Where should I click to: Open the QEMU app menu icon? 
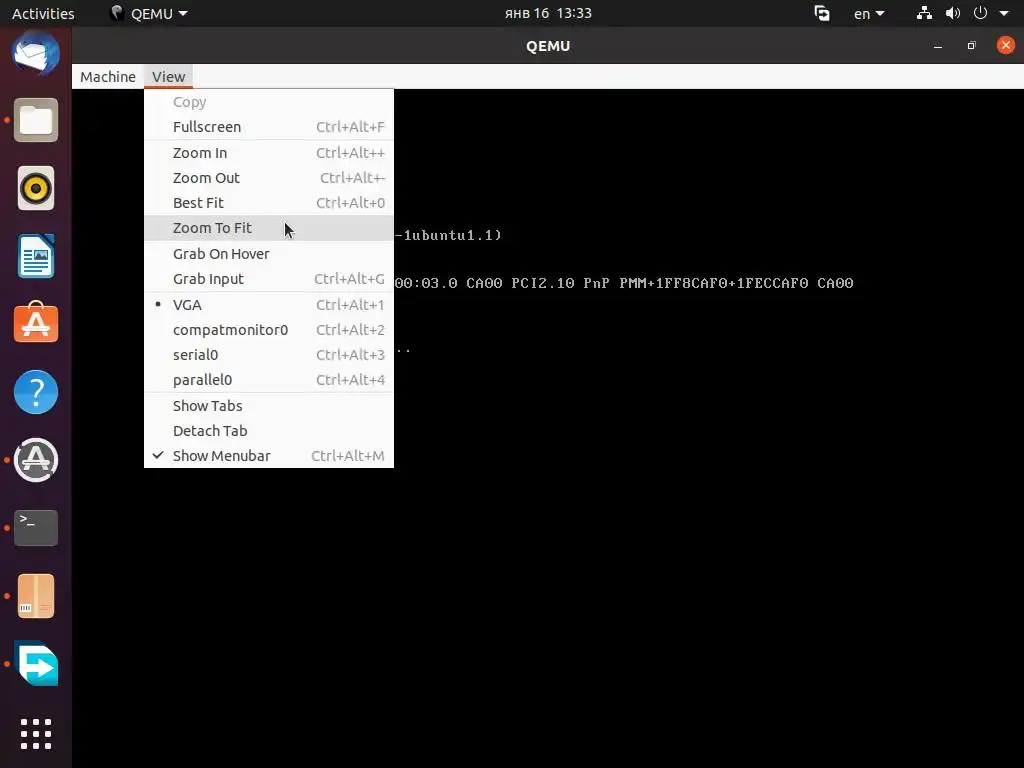[117, 13]
